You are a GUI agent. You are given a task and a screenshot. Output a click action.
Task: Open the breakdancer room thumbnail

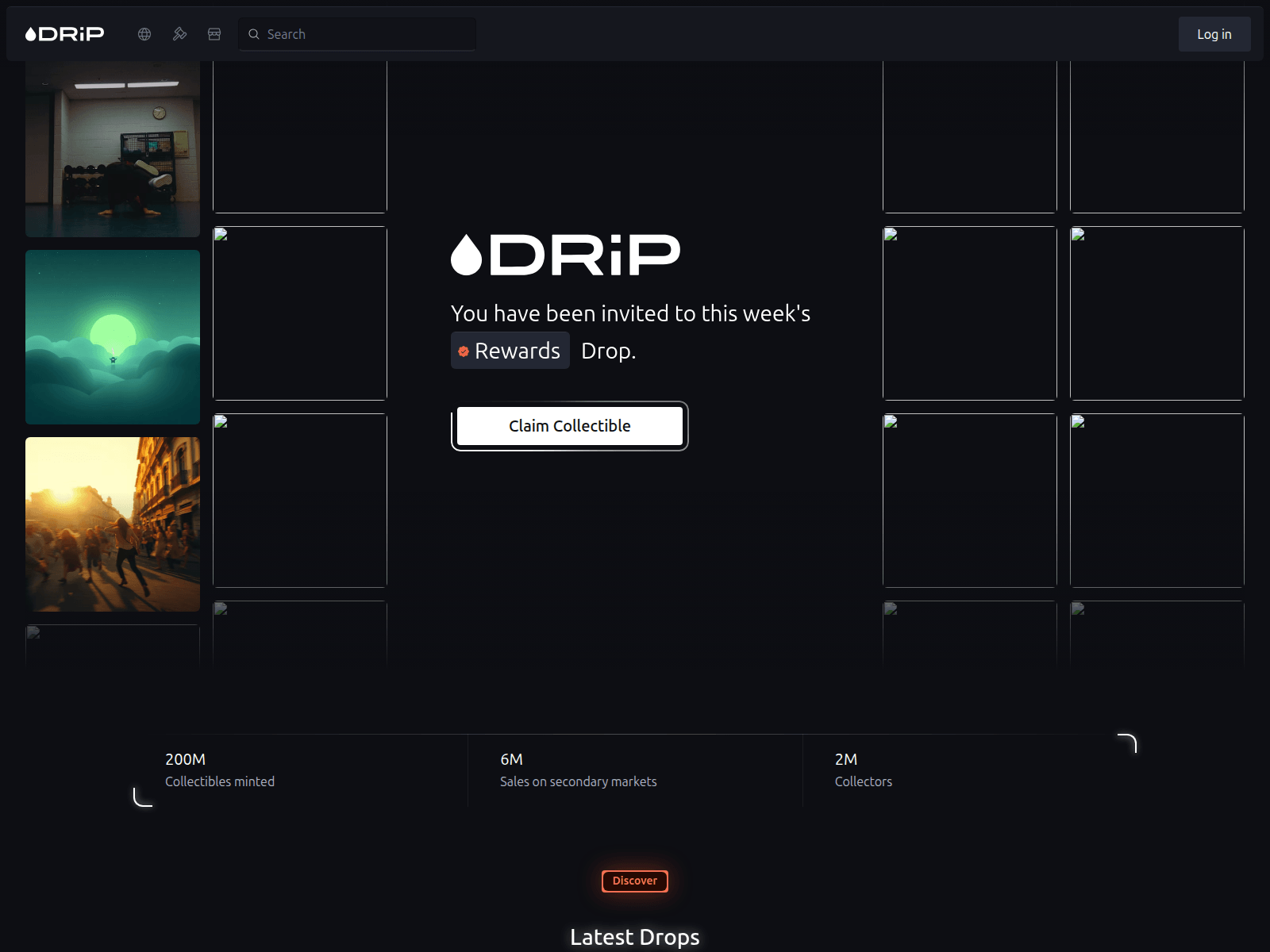coord(113,149)
